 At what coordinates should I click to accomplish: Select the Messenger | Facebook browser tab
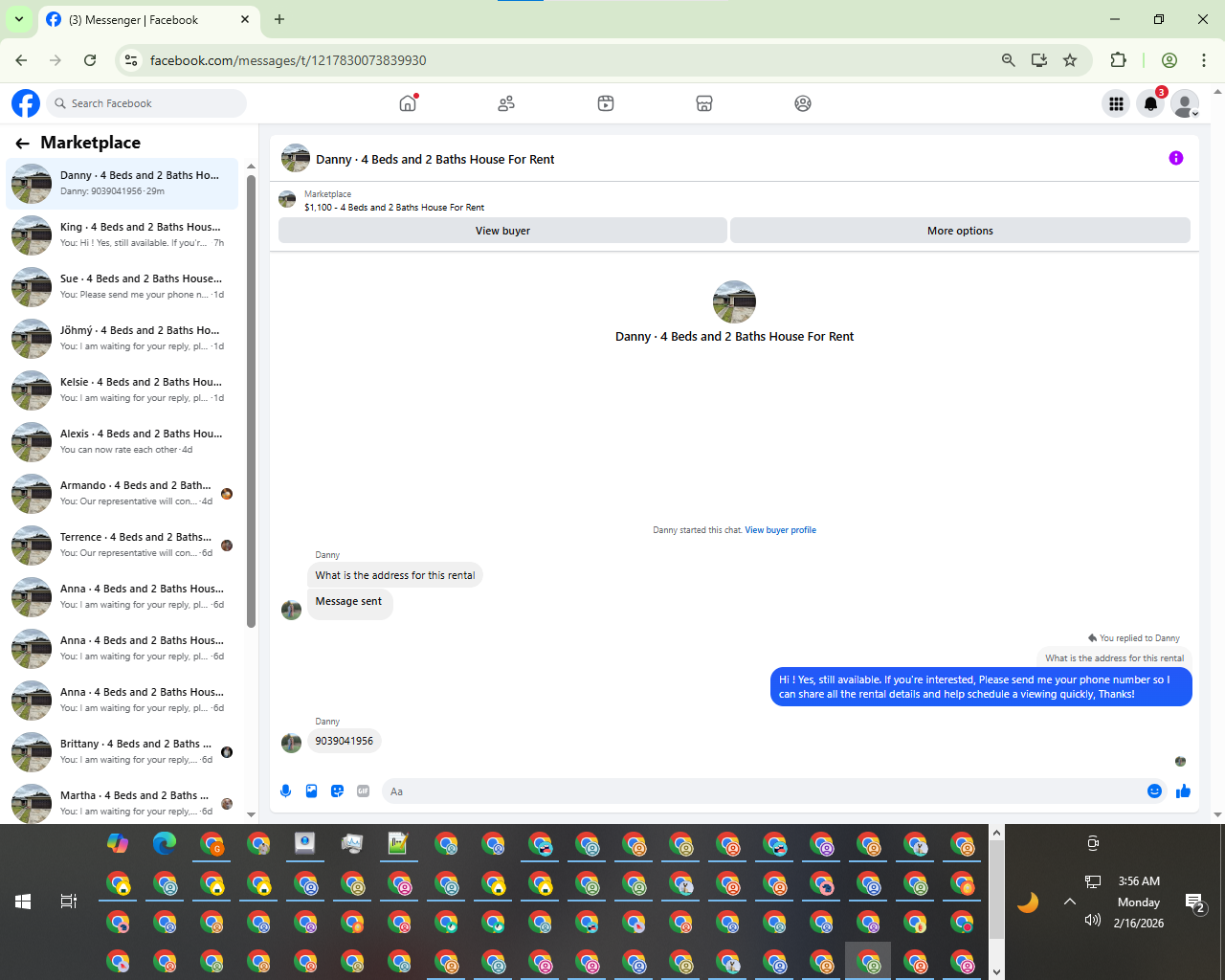(148, 19)
